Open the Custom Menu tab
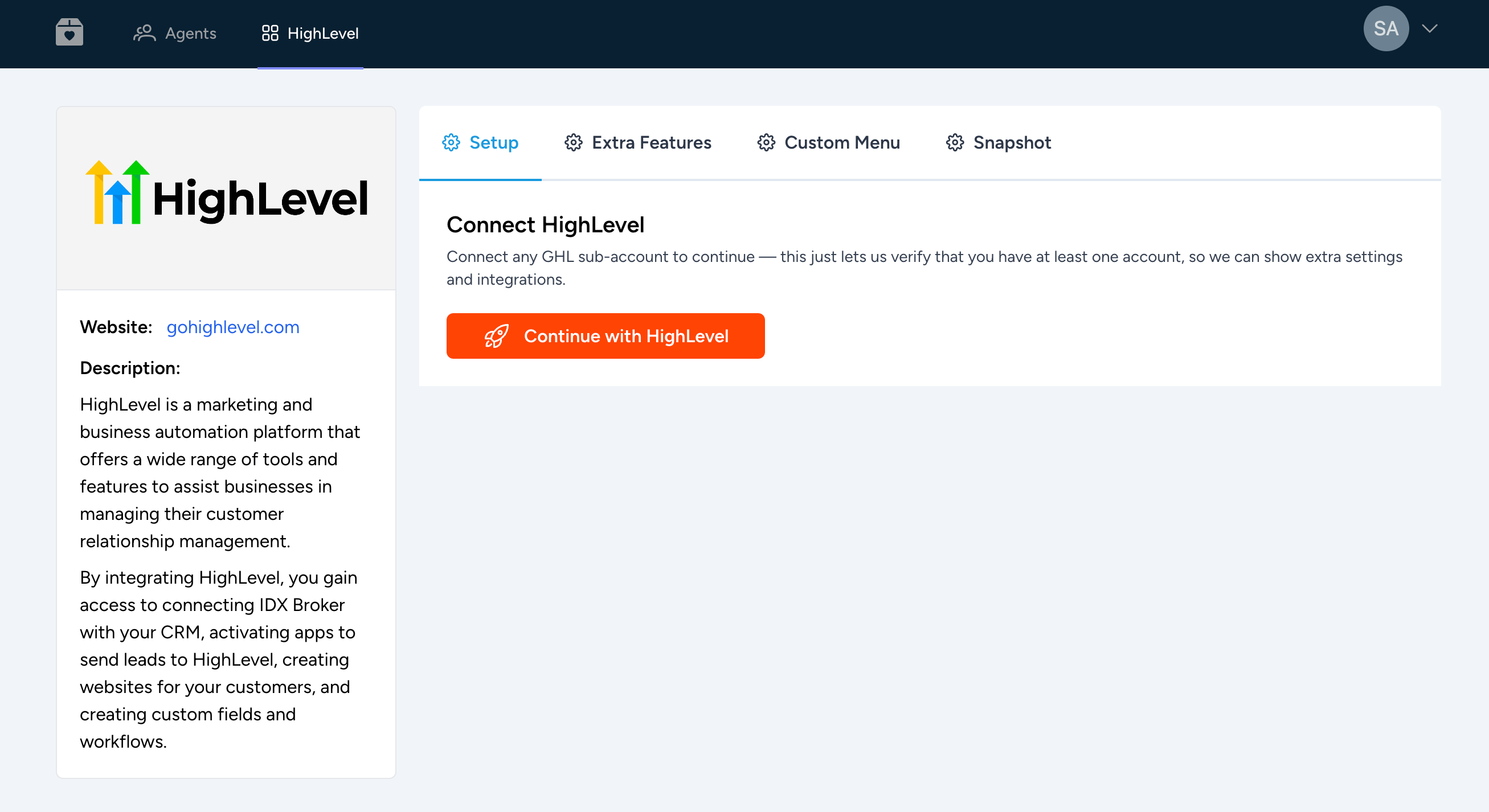 [x=841, y=142]
